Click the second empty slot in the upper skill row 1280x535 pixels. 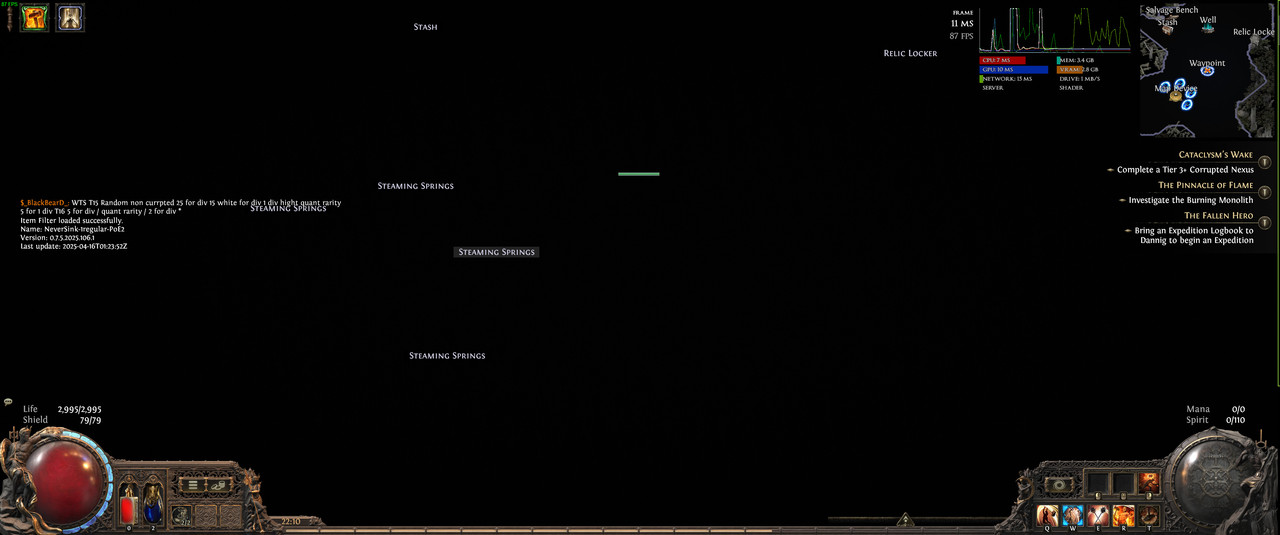pos(1123,483)
